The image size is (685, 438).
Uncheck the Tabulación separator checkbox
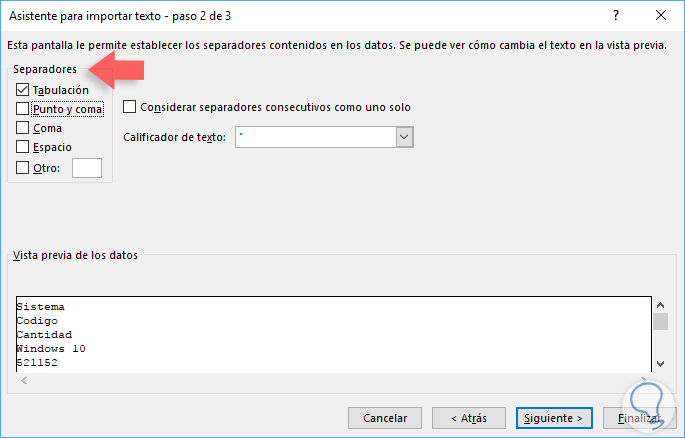[x=23, y=90]
